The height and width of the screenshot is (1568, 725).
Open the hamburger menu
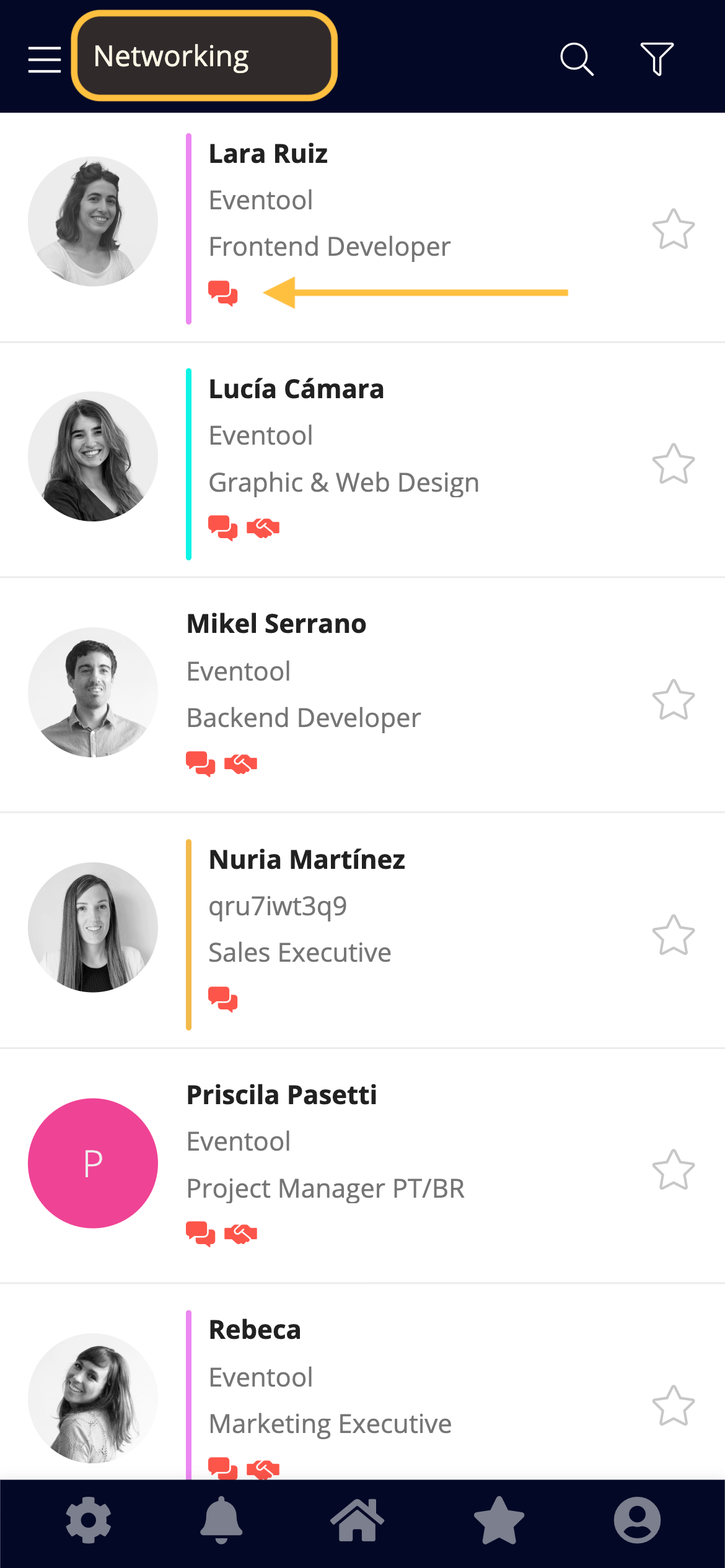tap(45, 59)
